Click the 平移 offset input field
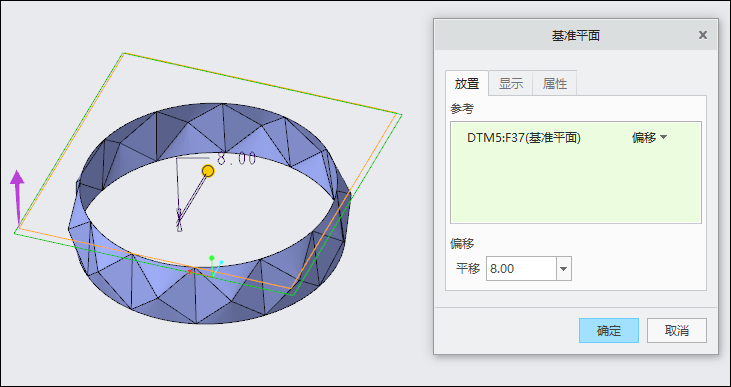Image resolution: width=731 pixels, height=387 pixels. 521,269
